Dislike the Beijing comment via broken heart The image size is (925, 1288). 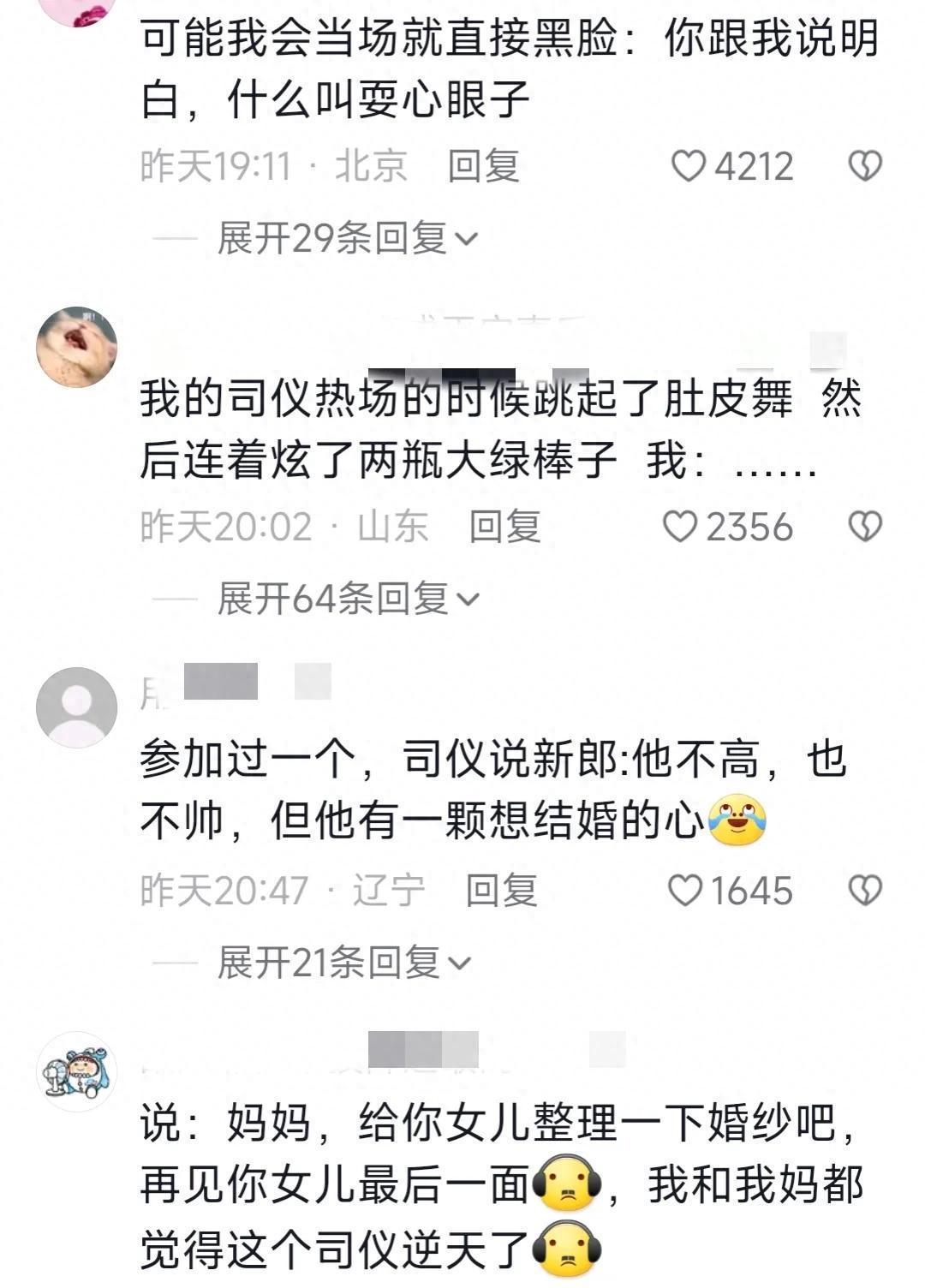(865, 166)
